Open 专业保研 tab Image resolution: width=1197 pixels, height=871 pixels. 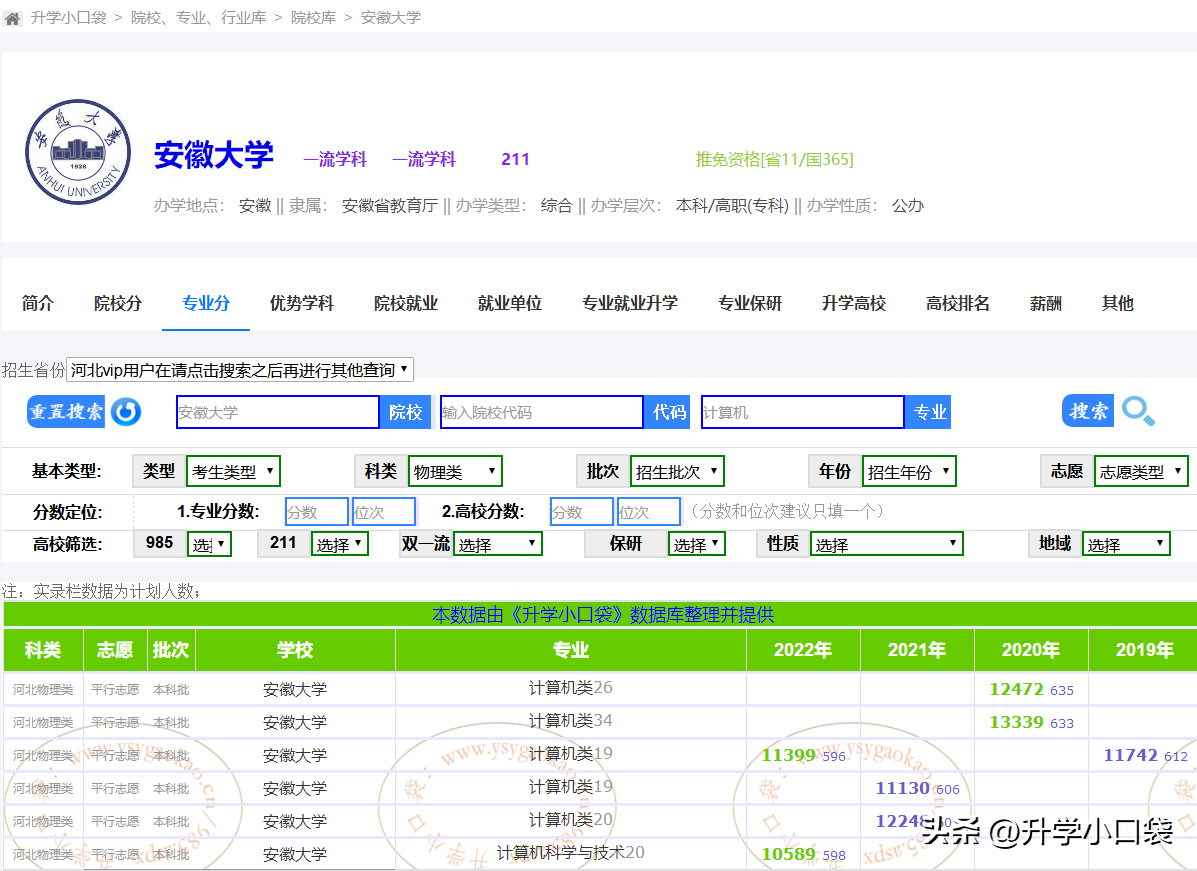click(x=749, y=303)
